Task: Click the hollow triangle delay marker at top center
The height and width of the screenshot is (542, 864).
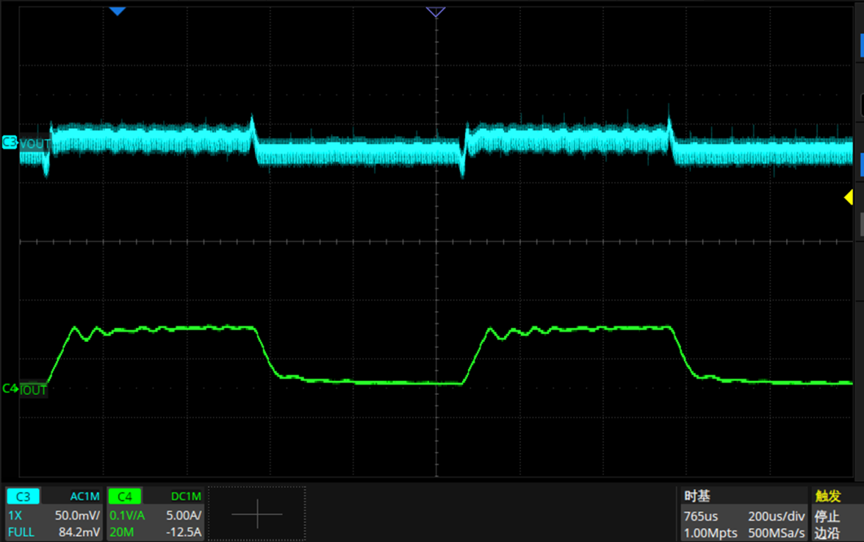Action: 435,12
